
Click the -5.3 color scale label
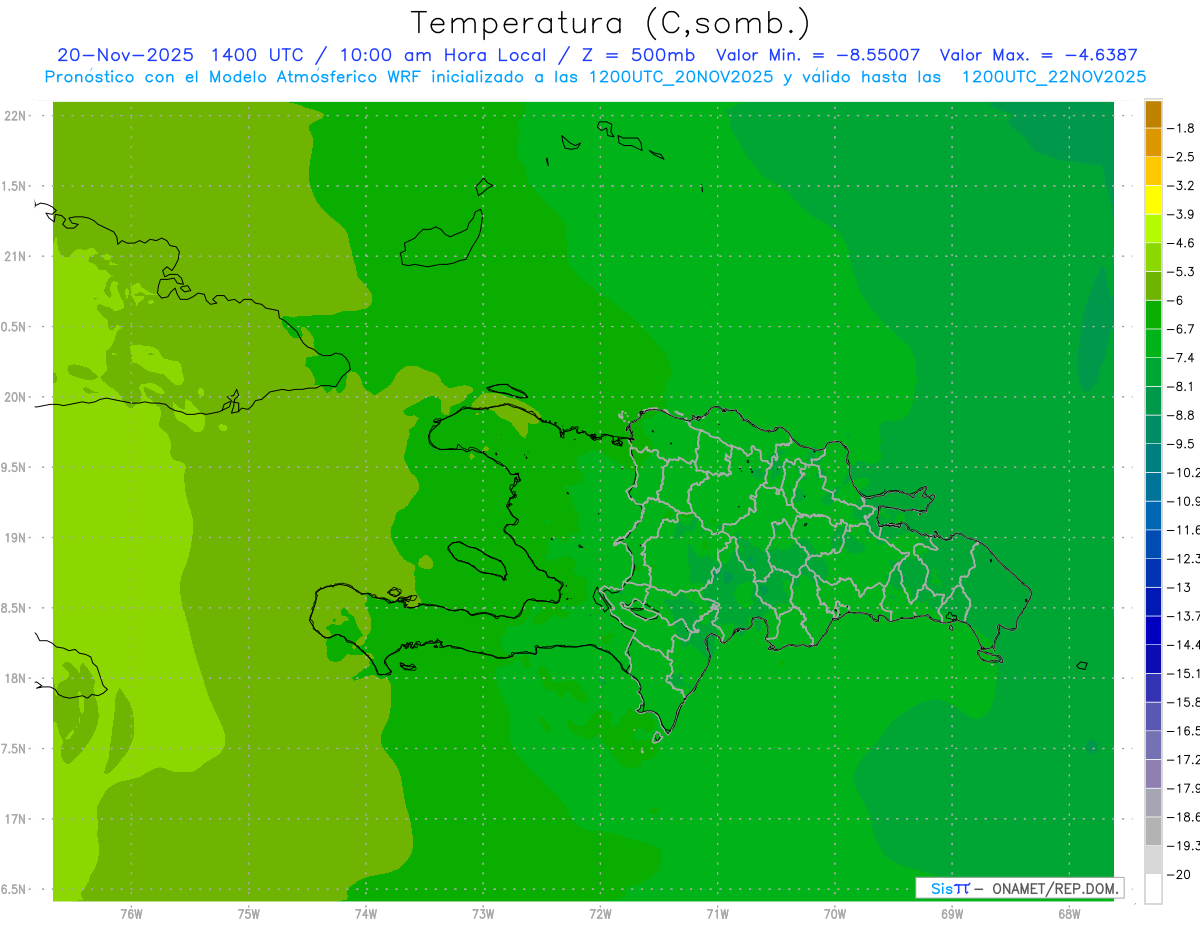pos(1181,272)
